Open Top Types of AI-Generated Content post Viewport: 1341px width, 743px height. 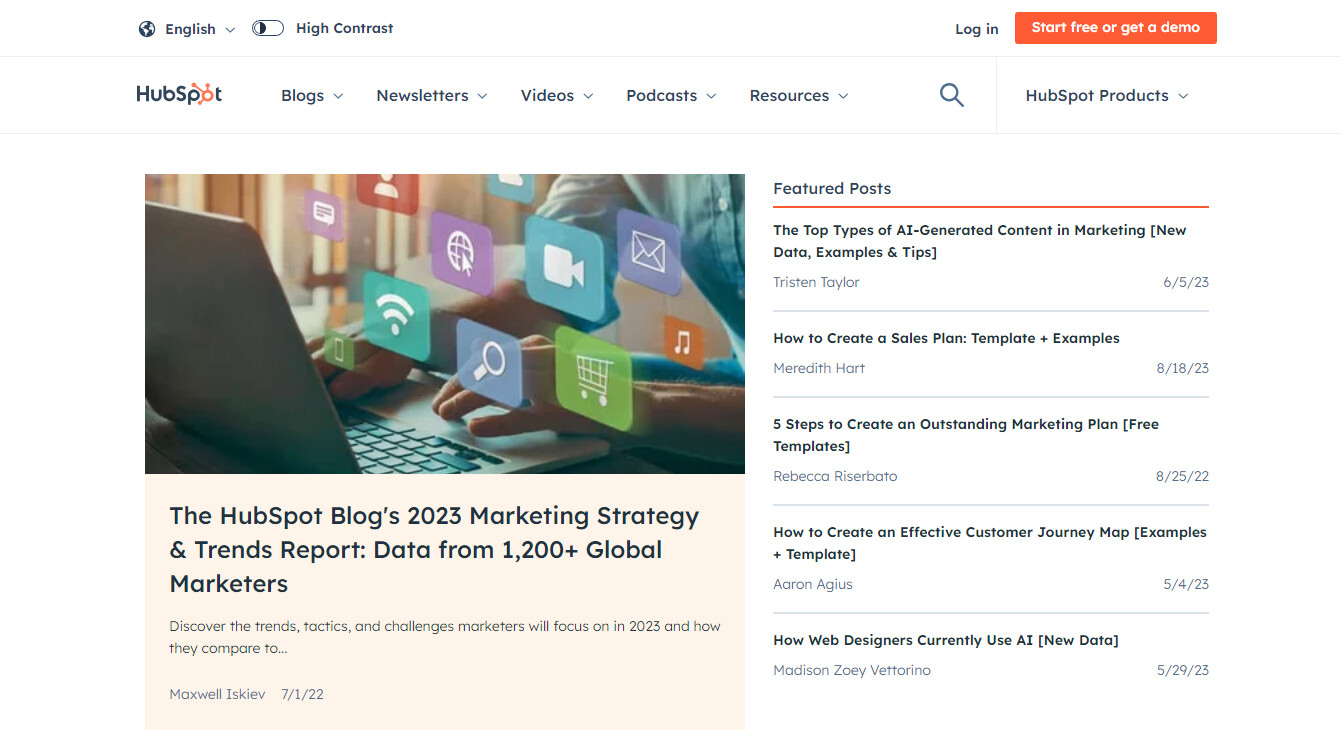[980, 241]
